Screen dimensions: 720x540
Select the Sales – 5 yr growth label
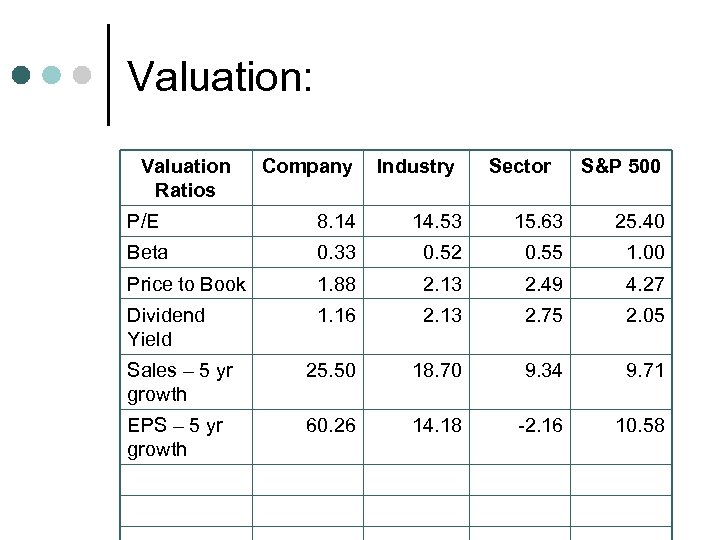[180, 382]
